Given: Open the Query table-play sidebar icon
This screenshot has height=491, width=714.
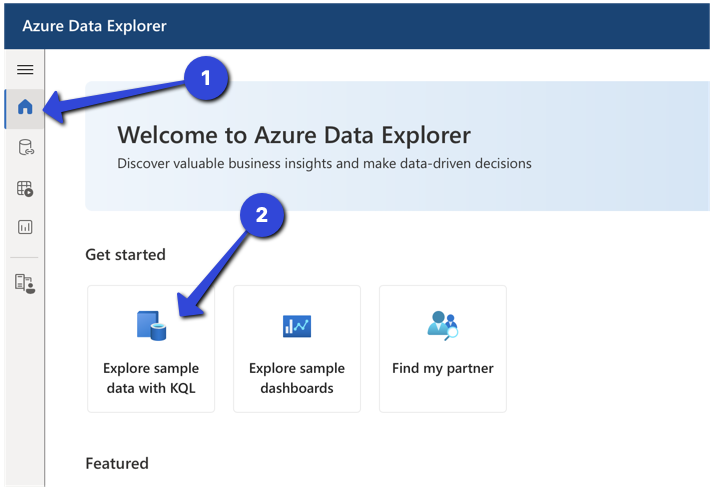Looking at the screenshot, I should (25, 188).
